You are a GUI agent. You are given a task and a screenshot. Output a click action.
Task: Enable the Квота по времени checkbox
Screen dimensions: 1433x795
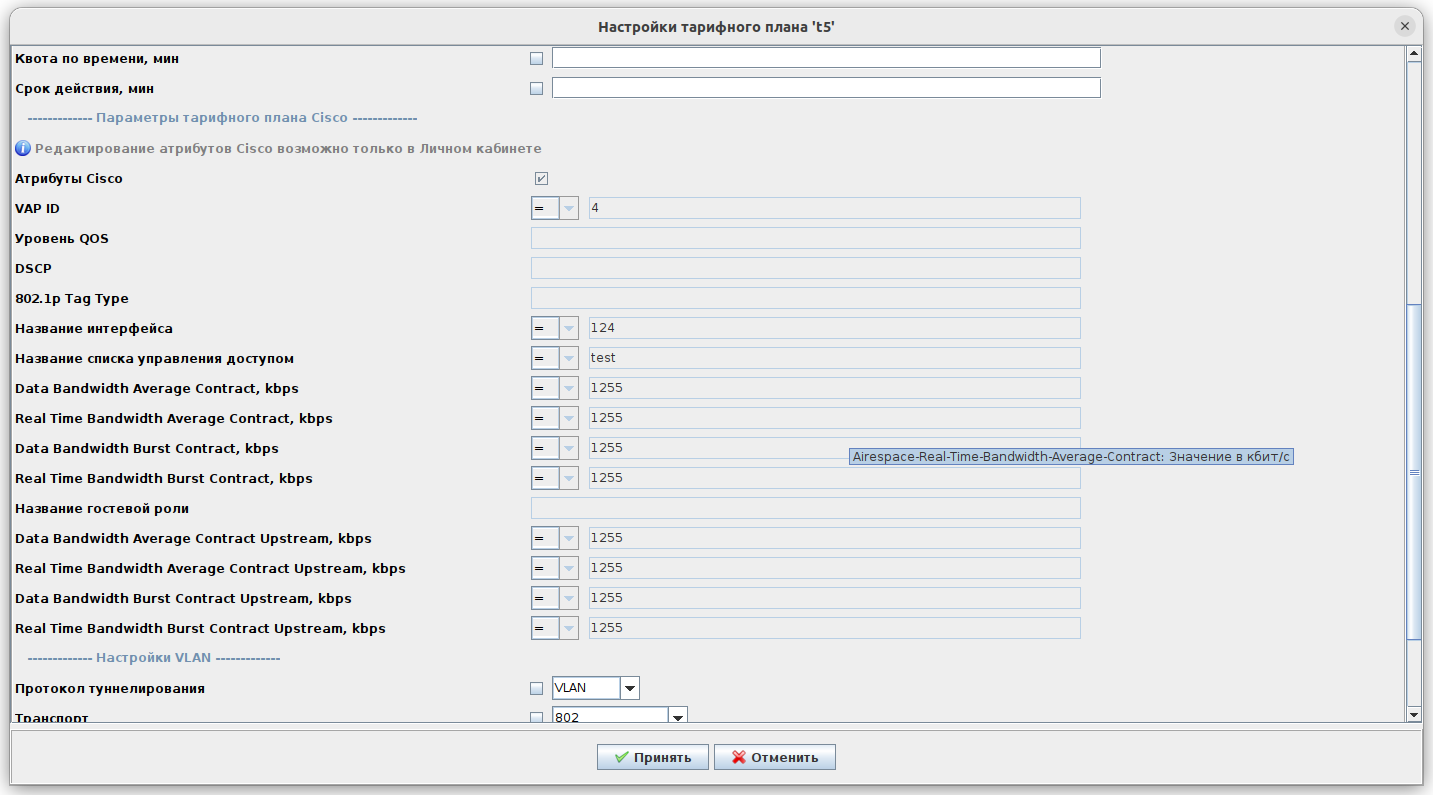pyautogui.click(x=536, y=59)
